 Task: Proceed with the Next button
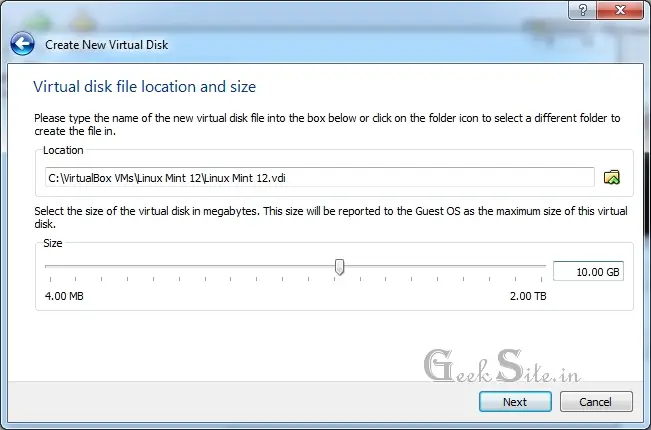tap(515, 402)
